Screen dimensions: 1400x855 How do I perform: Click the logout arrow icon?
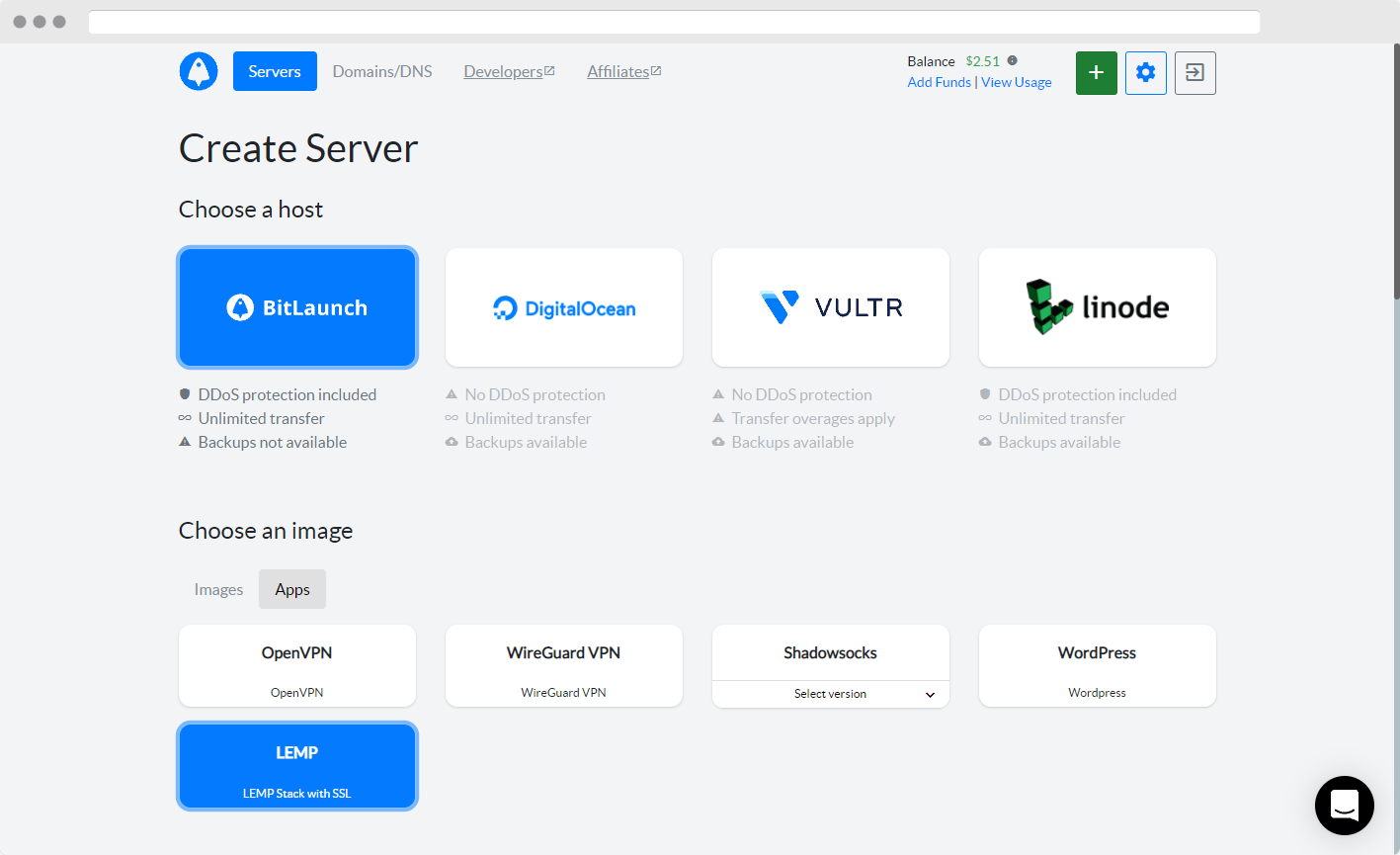pyautogui.click(x=1194, y=73)
